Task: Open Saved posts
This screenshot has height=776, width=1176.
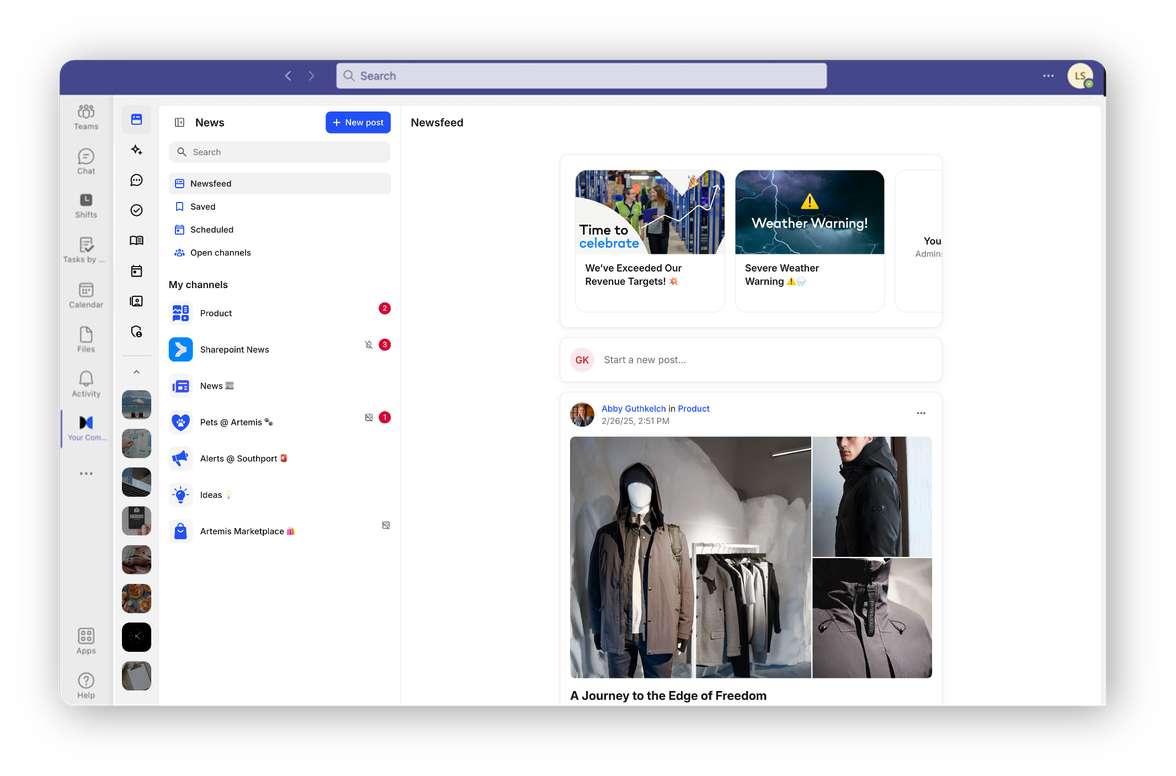Action: (280, 207)
